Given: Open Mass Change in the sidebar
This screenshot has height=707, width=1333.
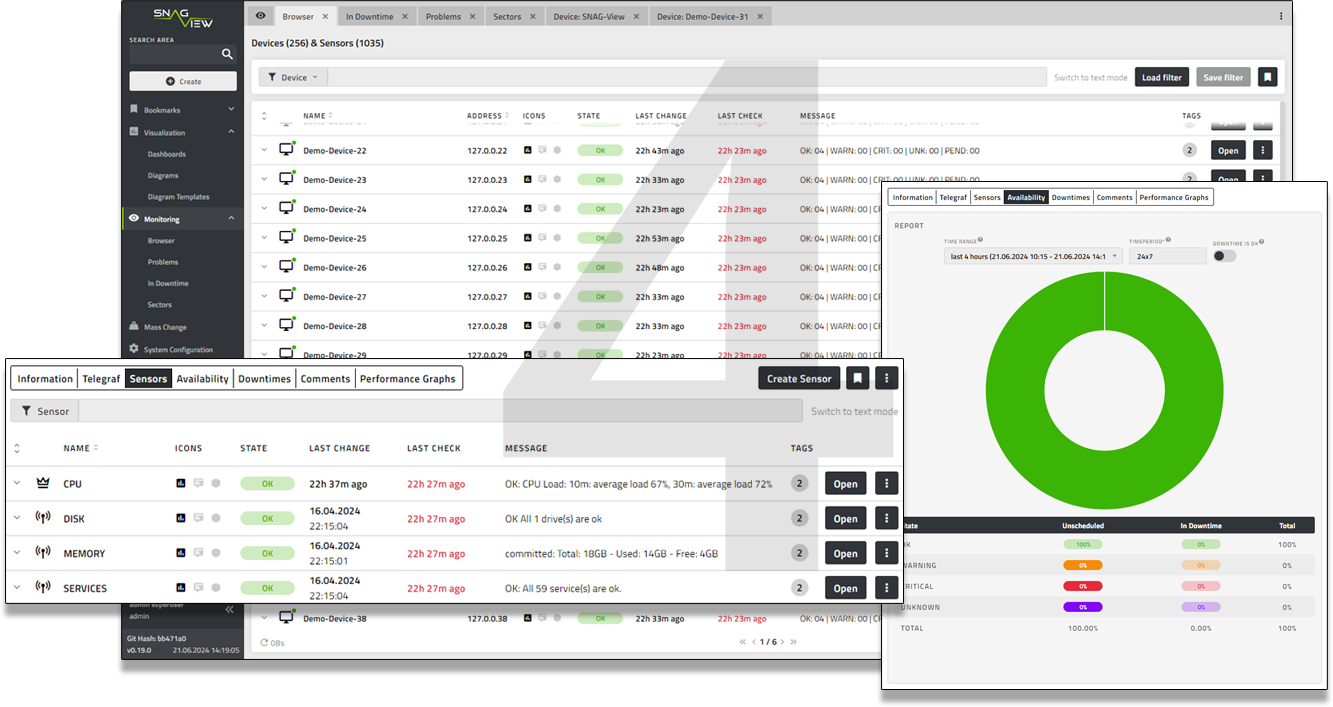Looking at the screenshot, I should (165, 327).
